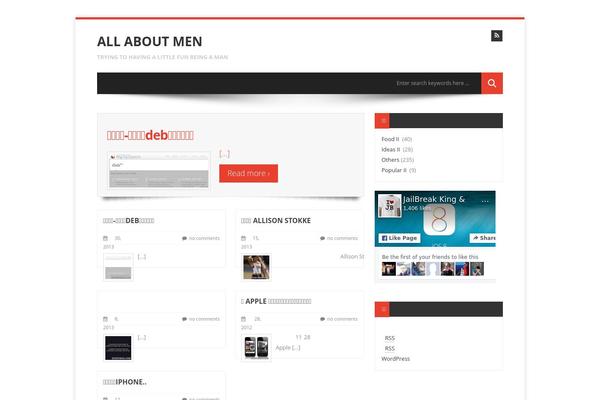Click the first RSS link in sidebar
Image resolution: width=600 pixels, height=400 pixels.
click(390, 338)
